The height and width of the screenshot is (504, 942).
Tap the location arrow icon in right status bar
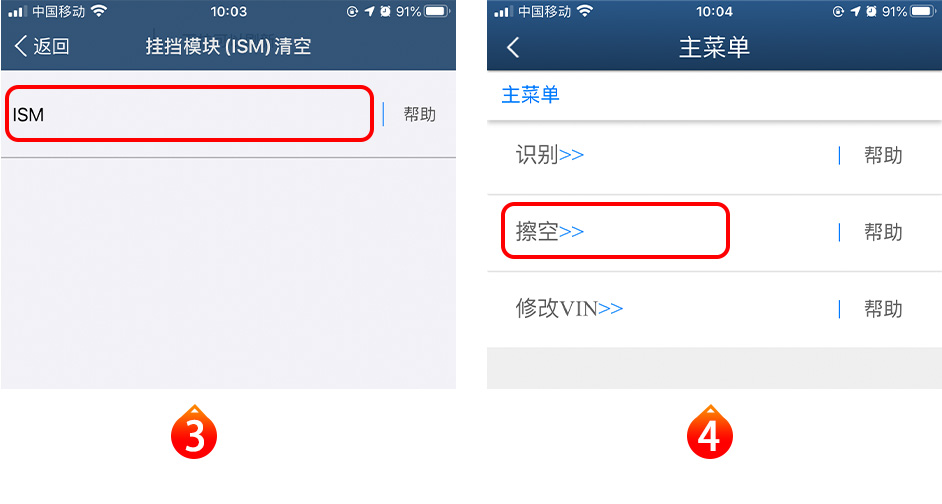point(855,11)
